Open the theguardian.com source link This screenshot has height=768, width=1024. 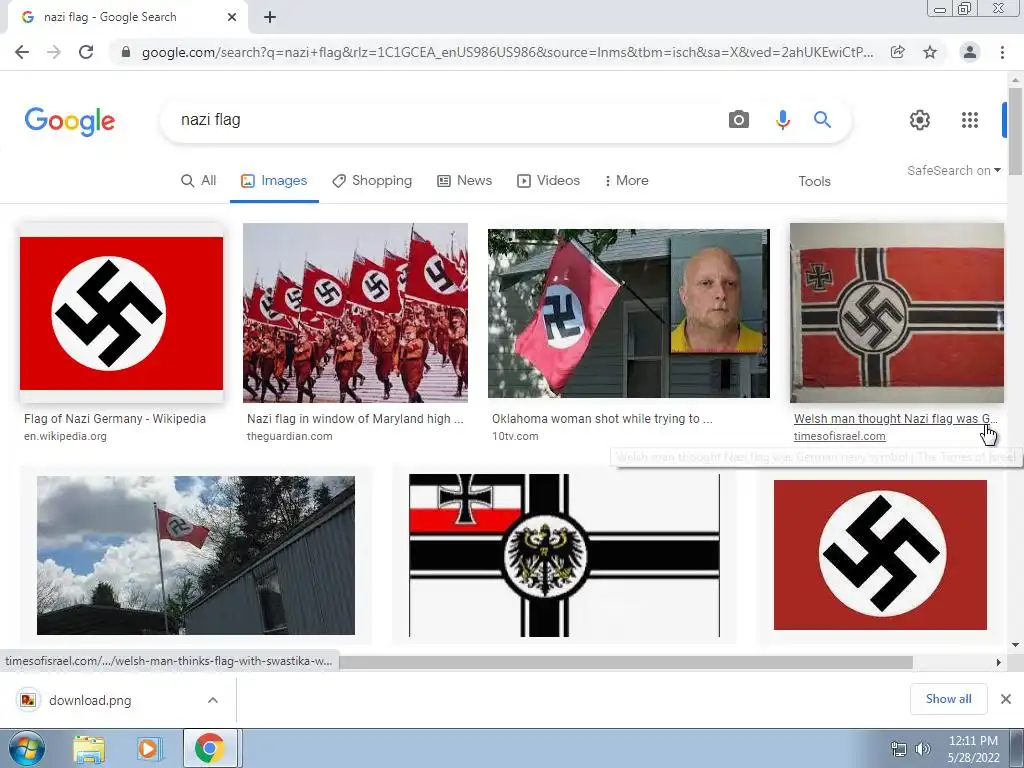point(289,436)
